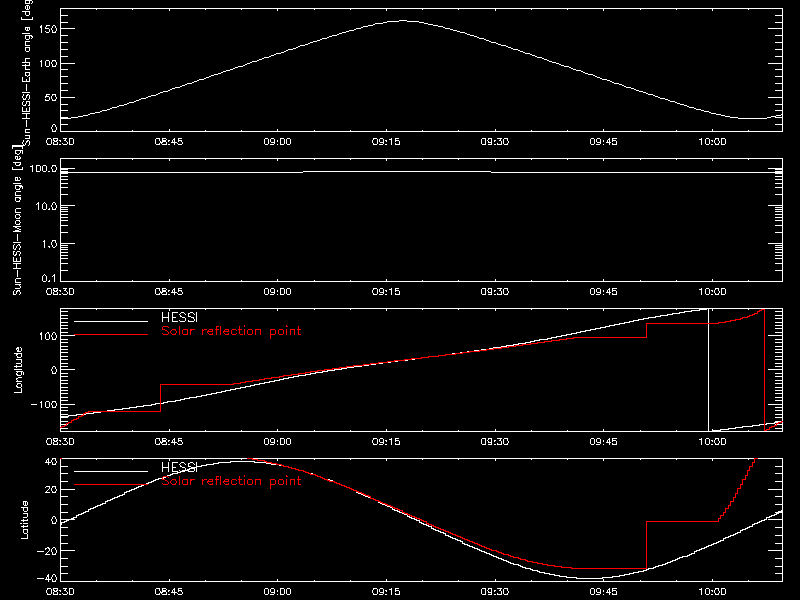This screenshot has width=800, height=600.
Task: Click the 1.0 tick in Moon angle plot
Action: [49, 244]
